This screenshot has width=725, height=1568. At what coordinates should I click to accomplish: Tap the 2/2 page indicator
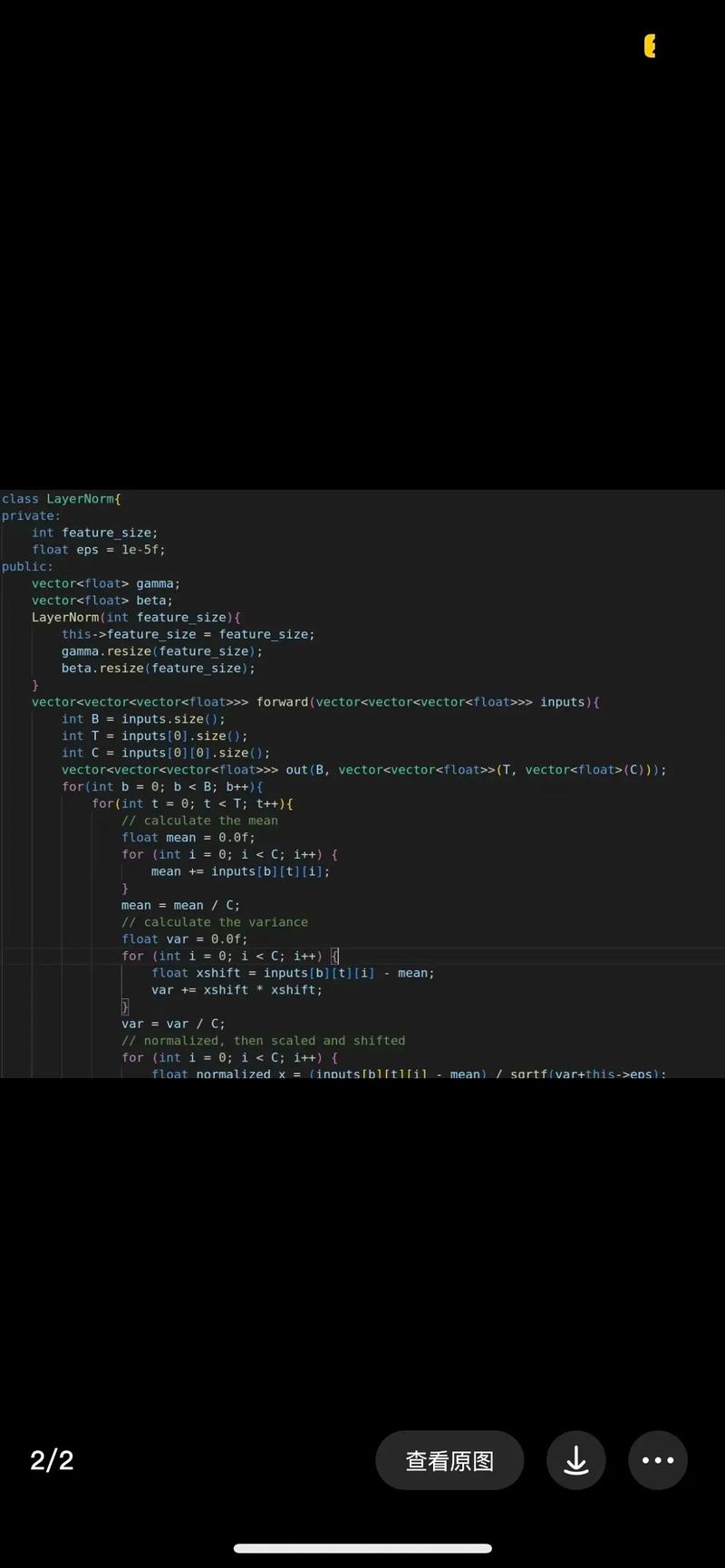tap(52, 1460)
